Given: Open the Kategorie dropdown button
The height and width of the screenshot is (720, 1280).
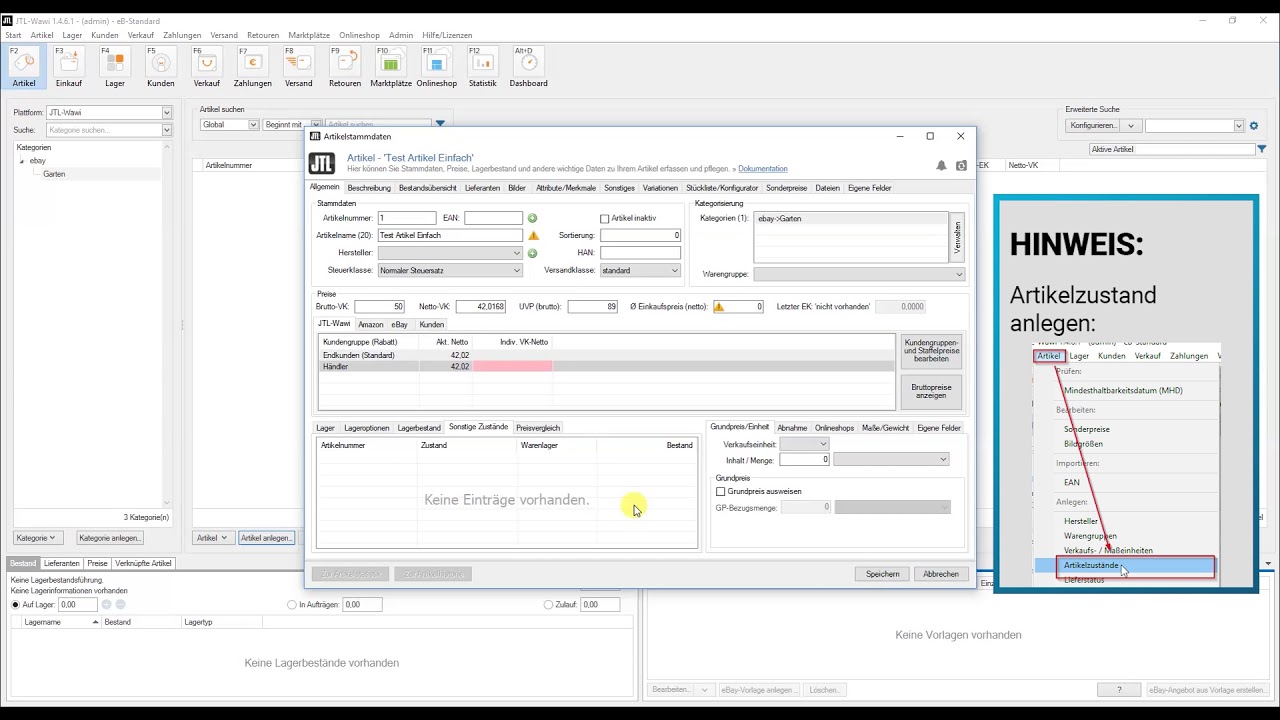Looking at the screenshot, I should 38,538.
